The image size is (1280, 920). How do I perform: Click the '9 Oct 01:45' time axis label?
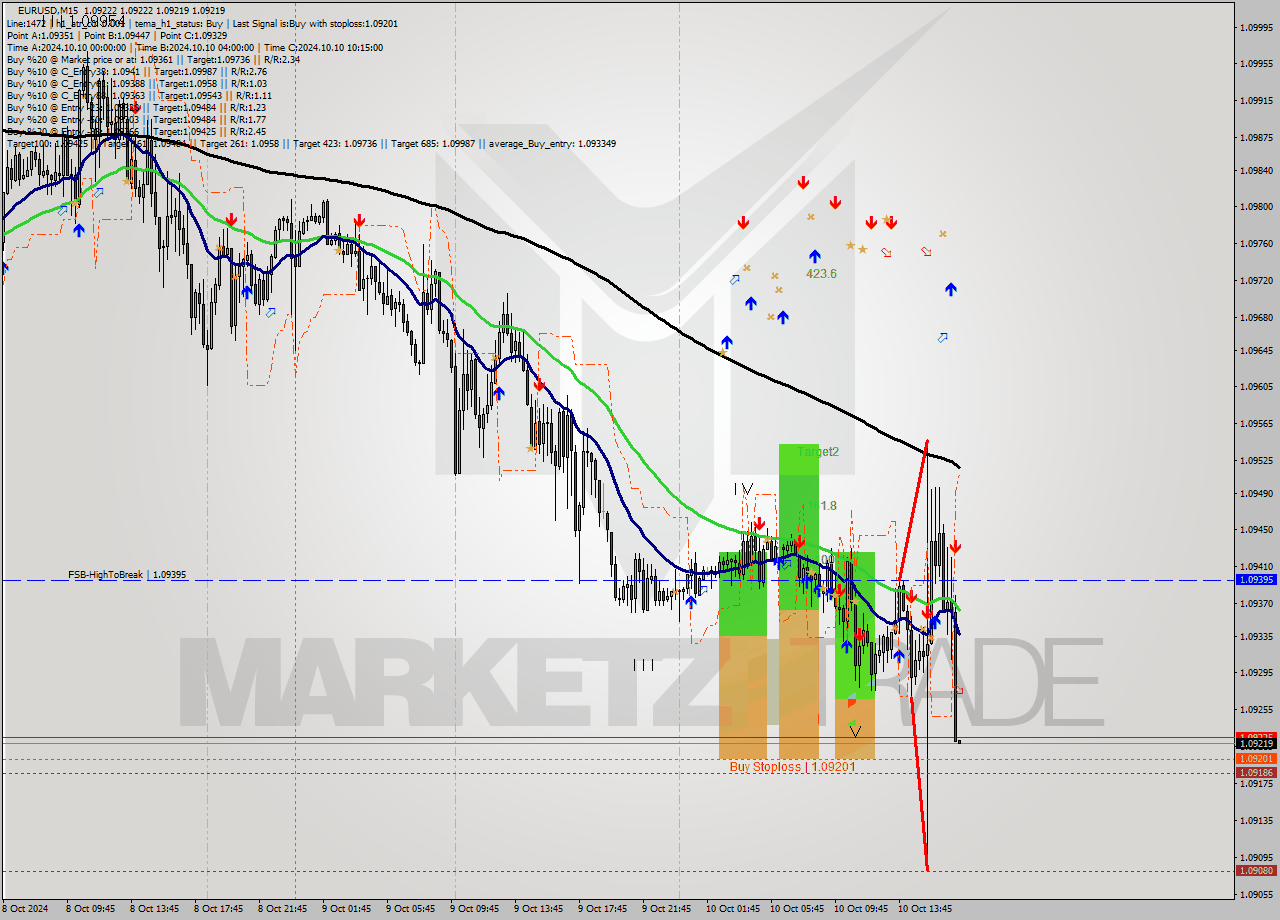(x=346, y=909)
